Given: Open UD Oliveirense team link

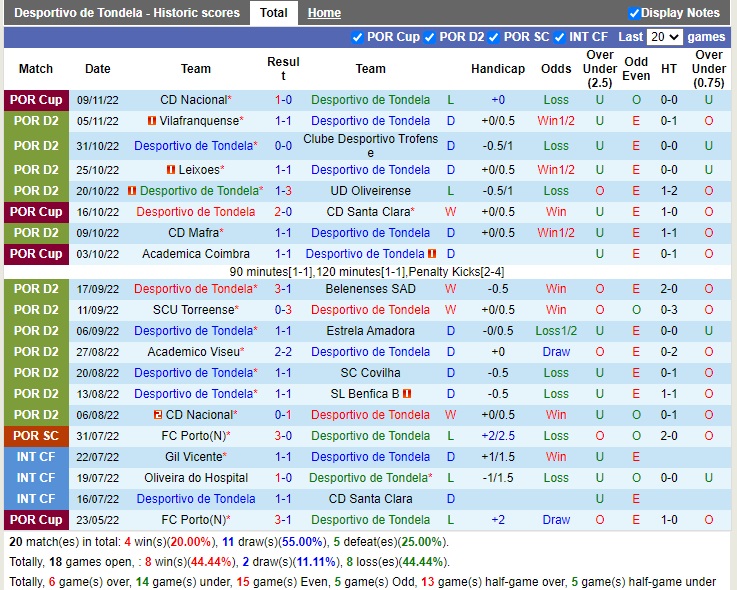Looking at the screenshot, I should click(370, 191).
